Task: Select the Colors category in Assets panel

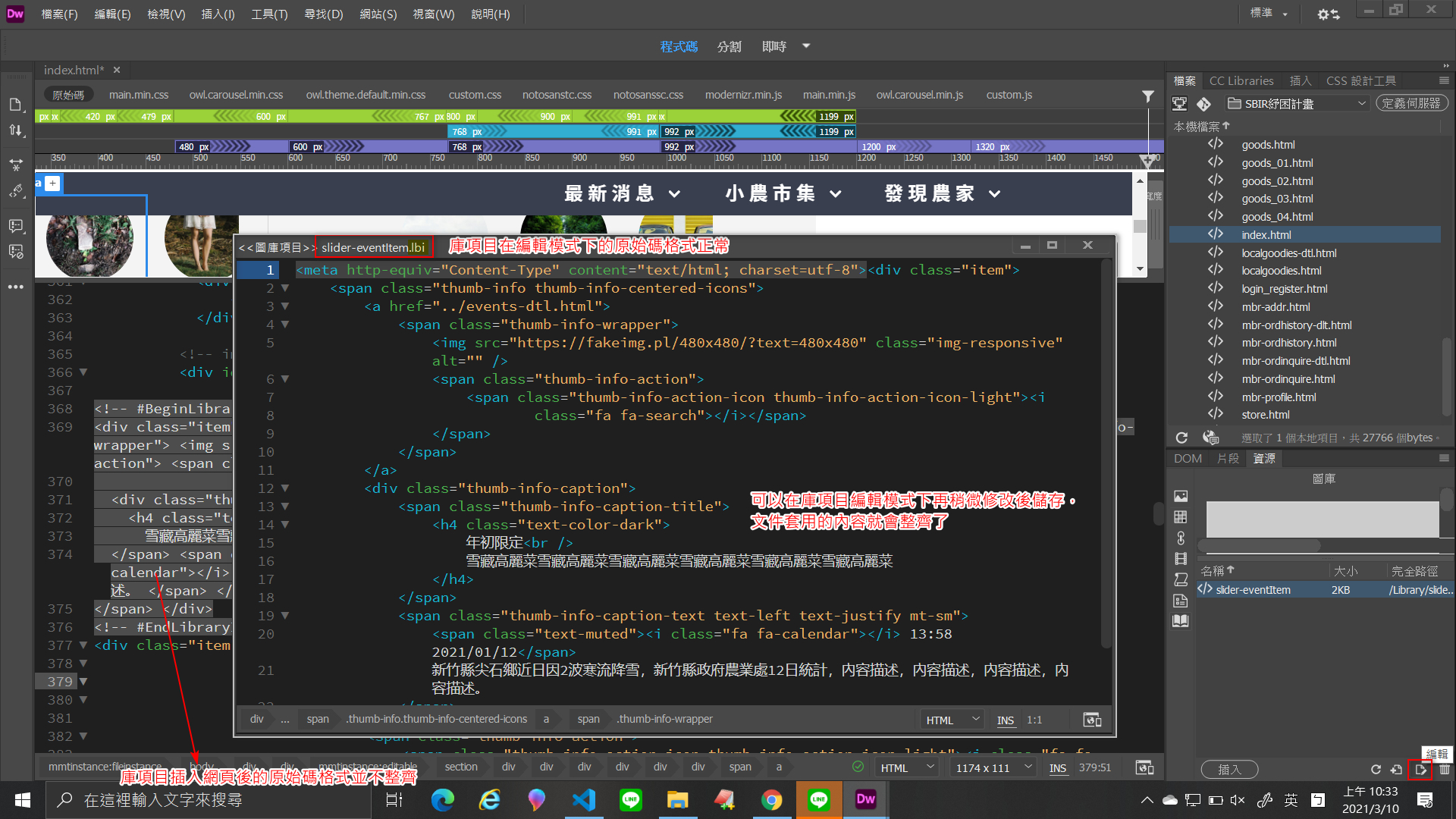Action: (1181, 517)
